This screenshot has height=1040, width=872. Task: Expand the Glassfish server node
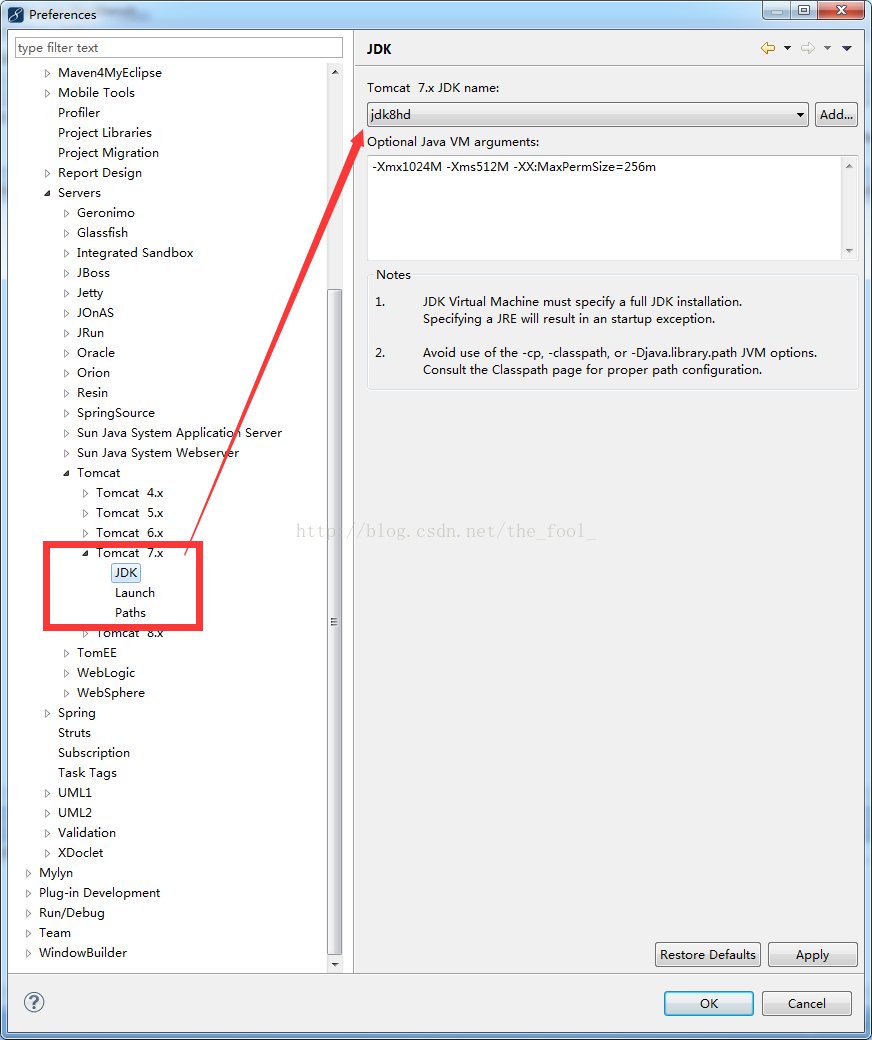66,233
